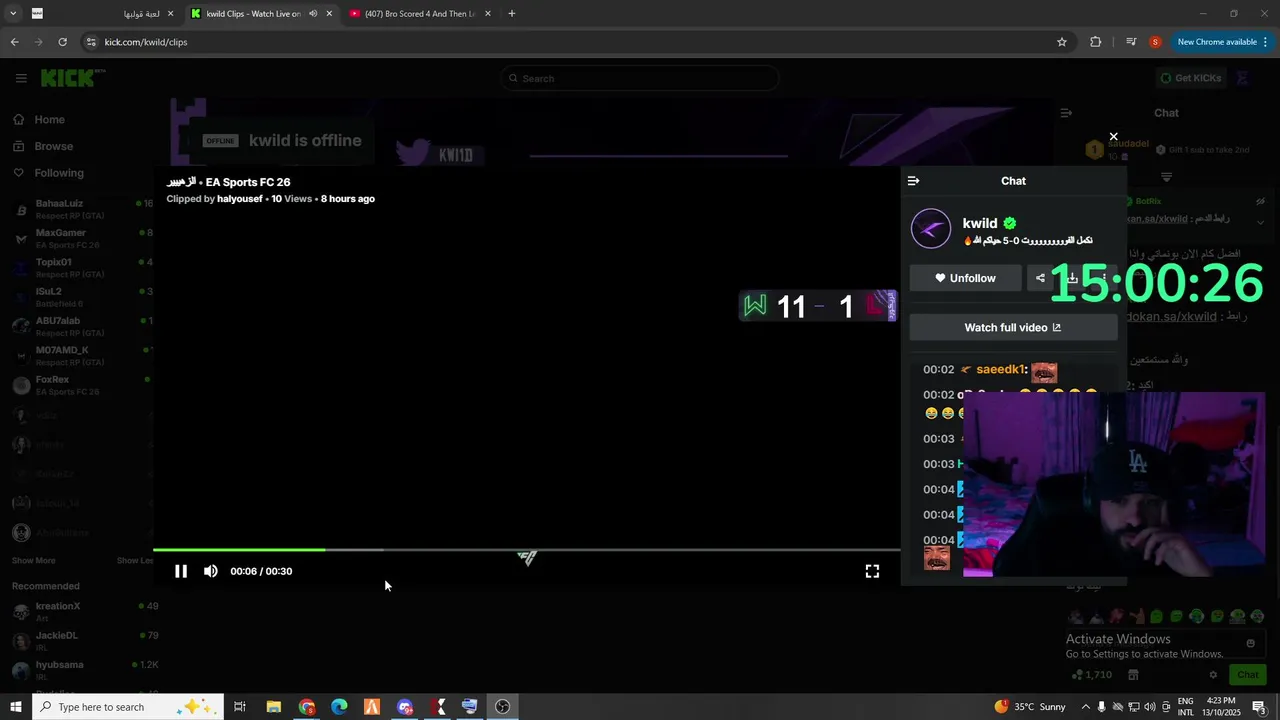Click clipper name halyousef
The image size is (1280, 720).
240,199
